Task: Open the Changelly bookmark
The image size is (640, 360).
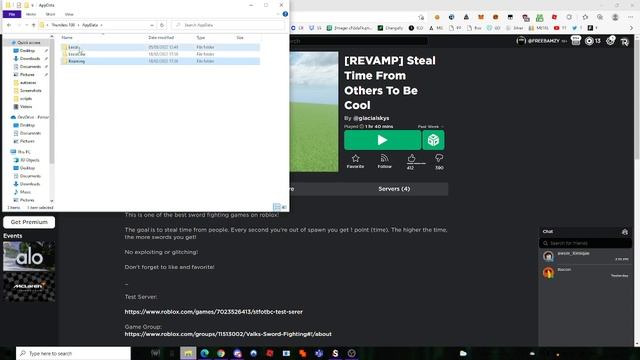Action: point(390,28)
